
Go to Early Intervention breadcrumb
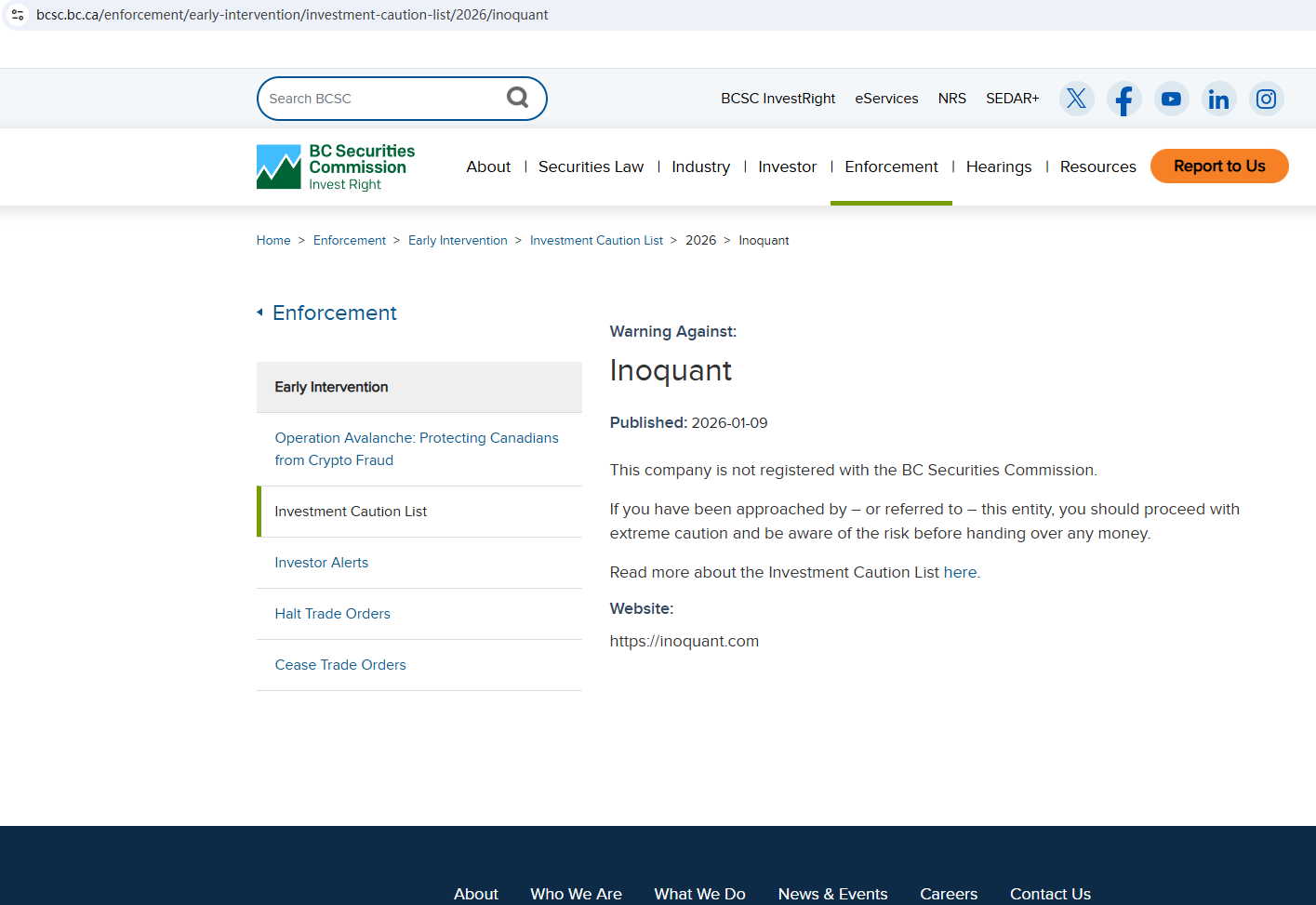pos(458,241)
